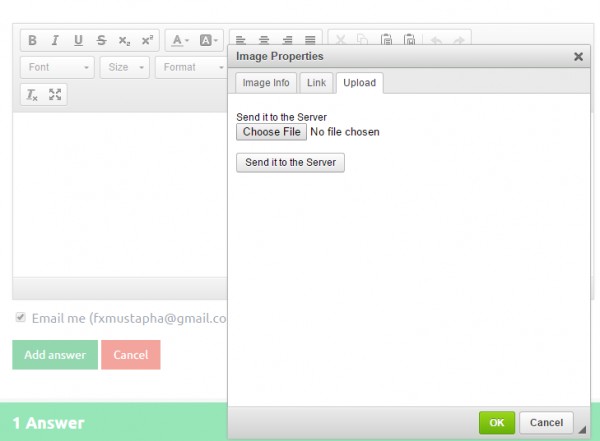Confirm the dialog with OK
The width and height of the screenshot is (600, 441).
click(496, 423)
